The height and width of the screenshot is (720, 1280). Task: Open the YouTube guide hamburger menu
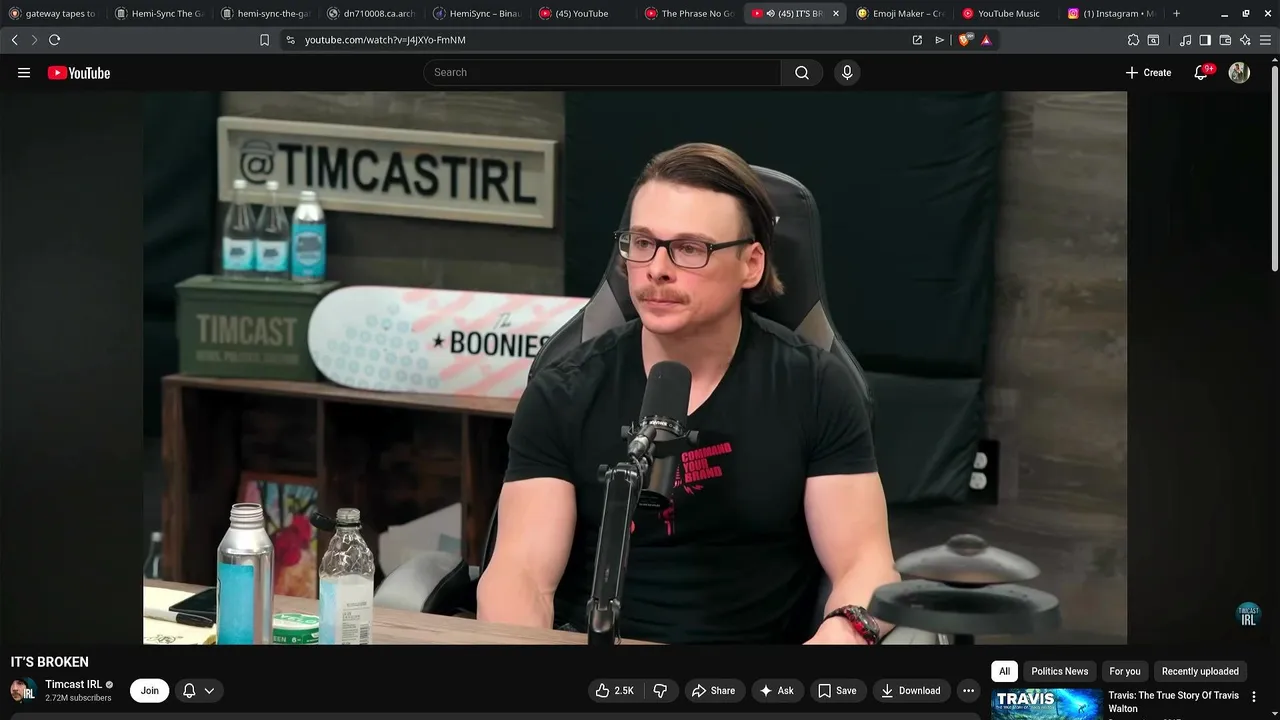[24, 73]
